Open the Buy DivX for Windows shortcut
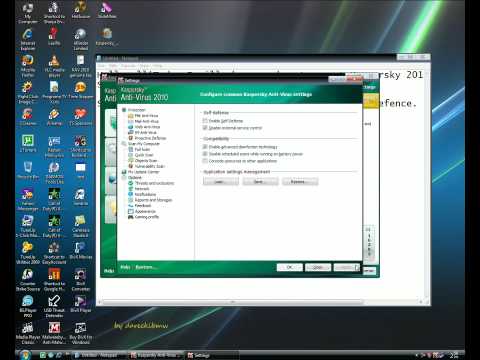 point(80,333)
